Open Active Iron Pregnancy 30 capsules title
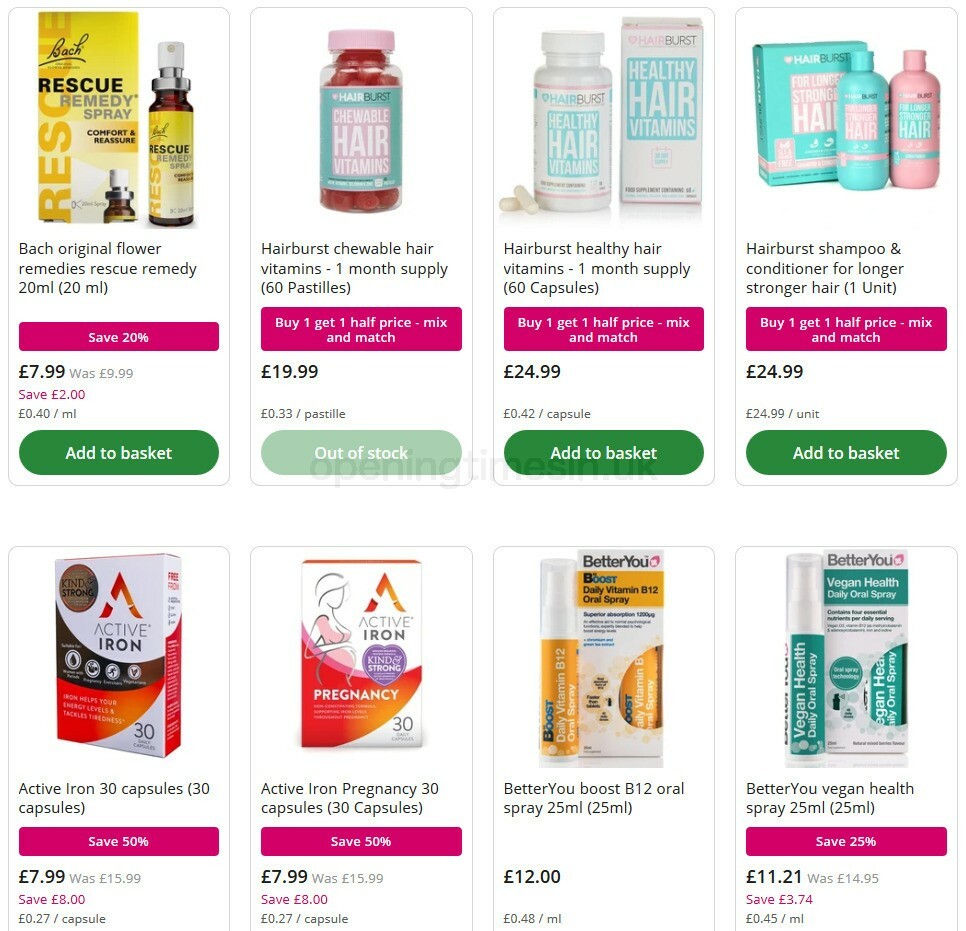This screenshot has width=966, height=931. pos(350,798)
